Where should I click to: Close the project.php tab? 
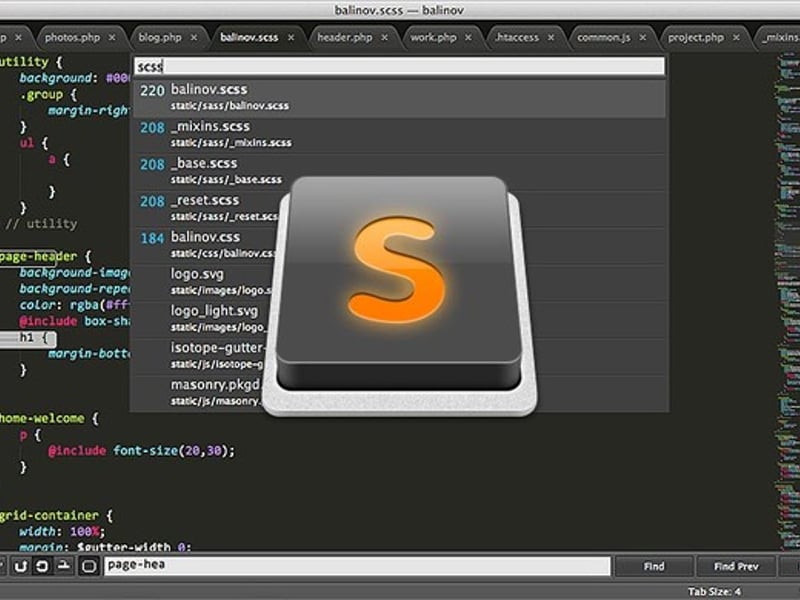(736, 38)
